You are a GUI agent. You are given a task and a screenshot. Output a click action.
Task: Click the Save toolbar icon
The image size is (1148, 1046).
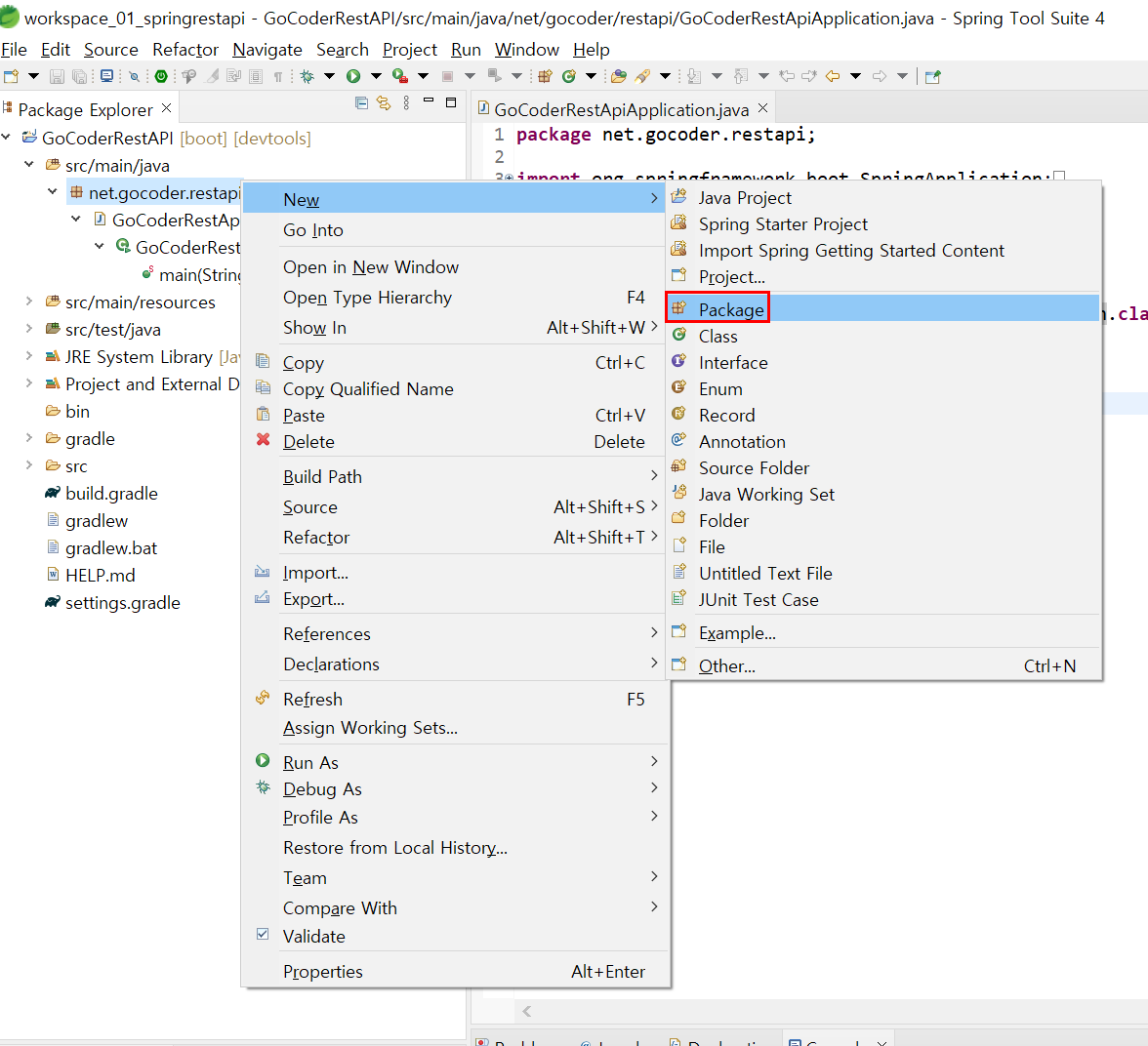coord(57,76)
